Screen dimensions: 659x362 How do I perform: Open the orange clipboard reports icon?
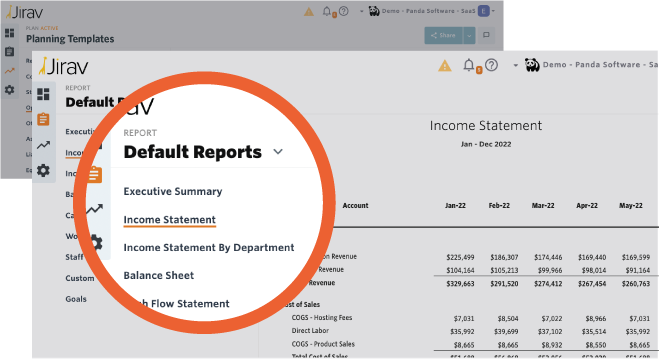(x=43, y=119)
